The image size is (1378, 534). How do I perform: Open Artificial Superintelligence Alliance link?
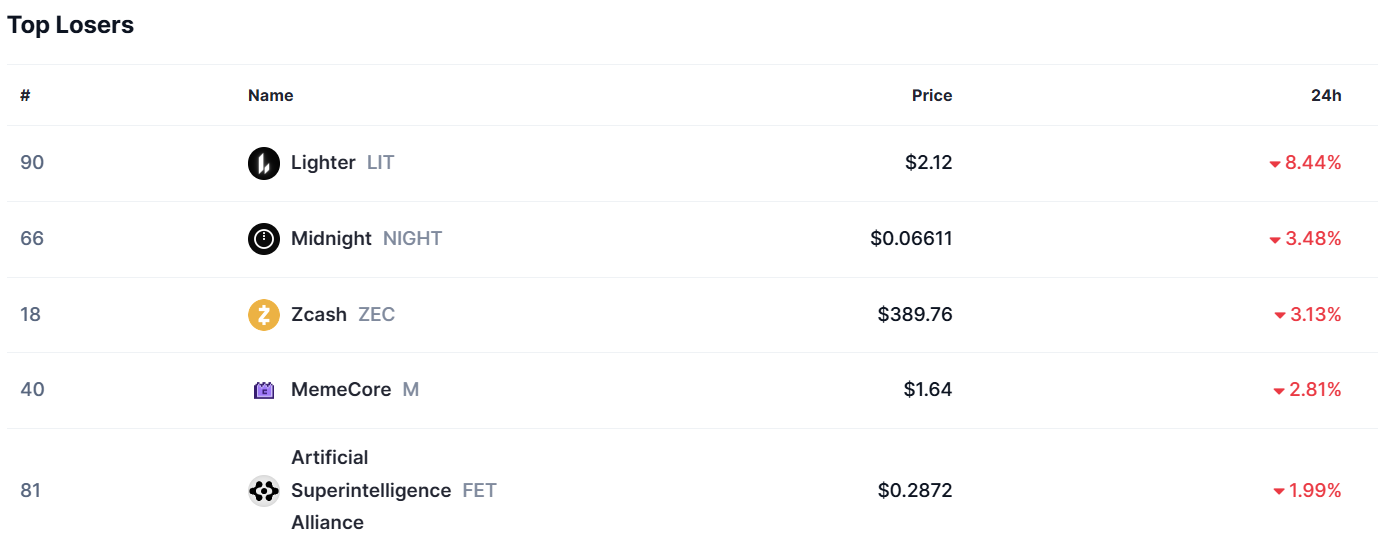click(x=370, y=491)
